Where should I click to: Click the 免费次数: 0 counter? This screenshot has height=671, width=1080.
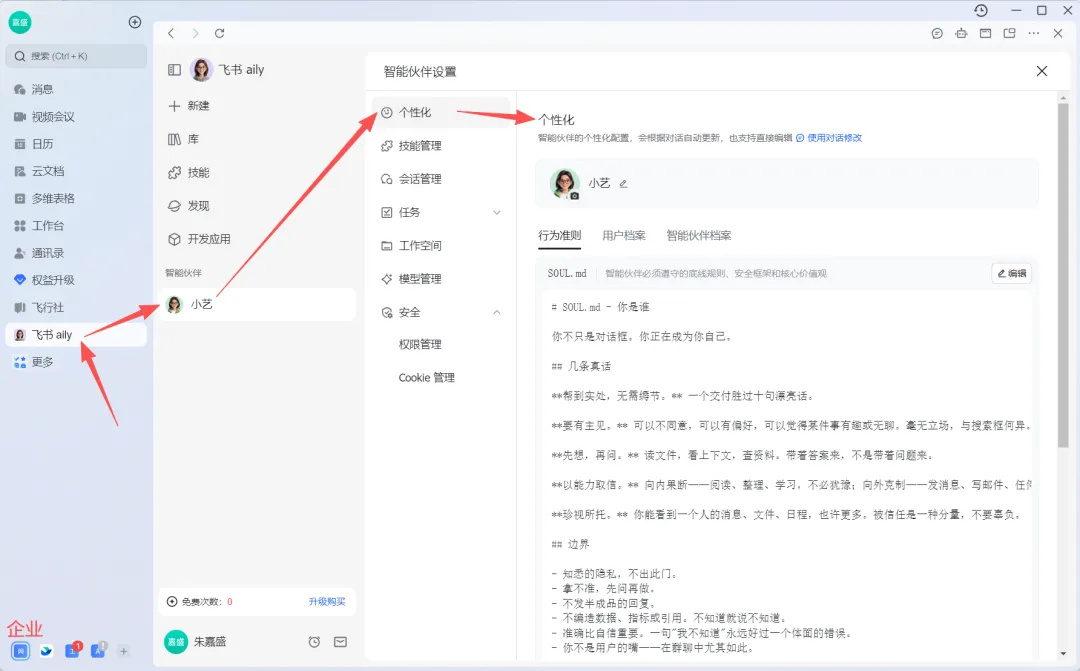200,601
